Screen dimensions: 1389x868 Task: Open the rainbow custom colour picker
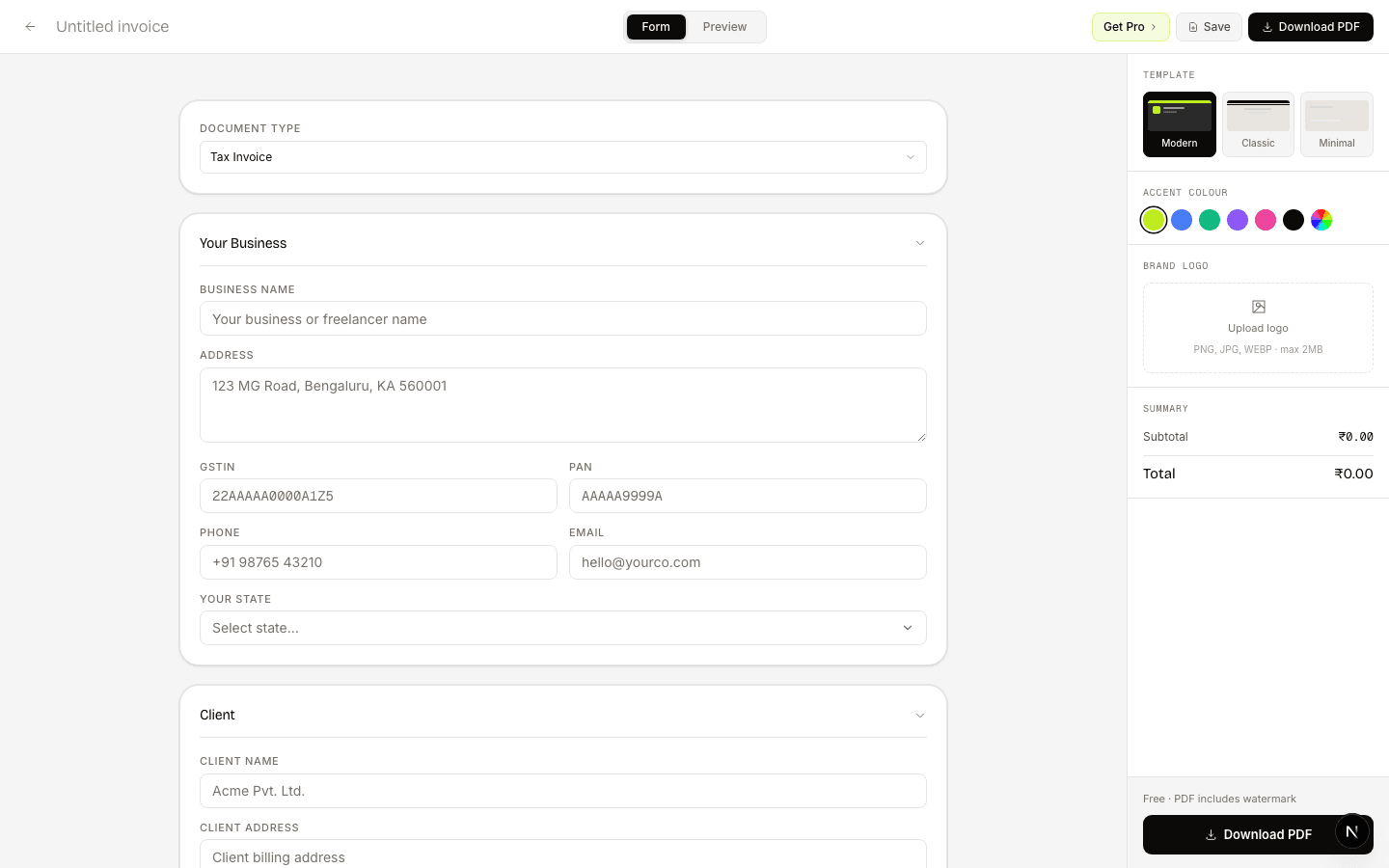(x=1321, y=220)
